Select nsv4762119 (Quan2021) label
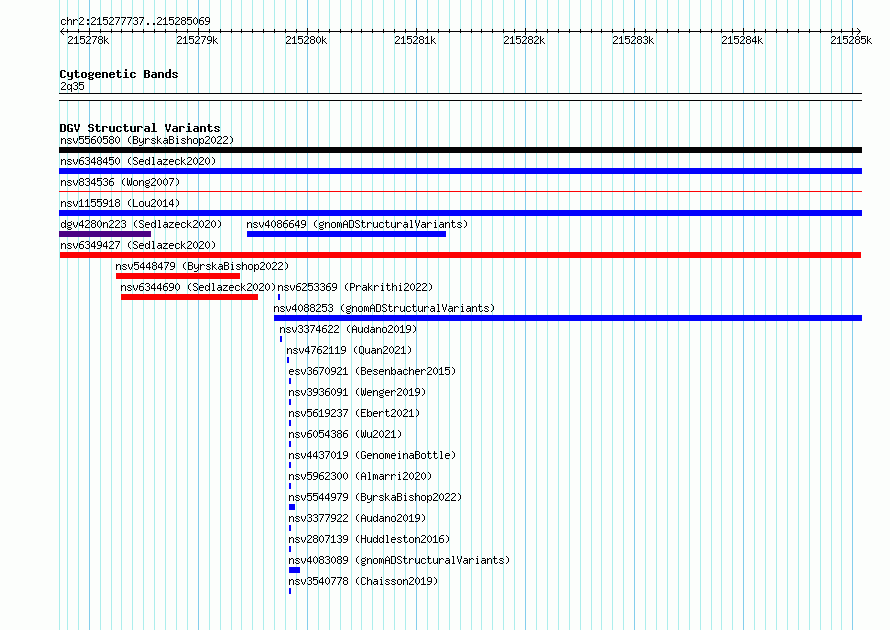890x630 pixels. (x=349, y=350)
